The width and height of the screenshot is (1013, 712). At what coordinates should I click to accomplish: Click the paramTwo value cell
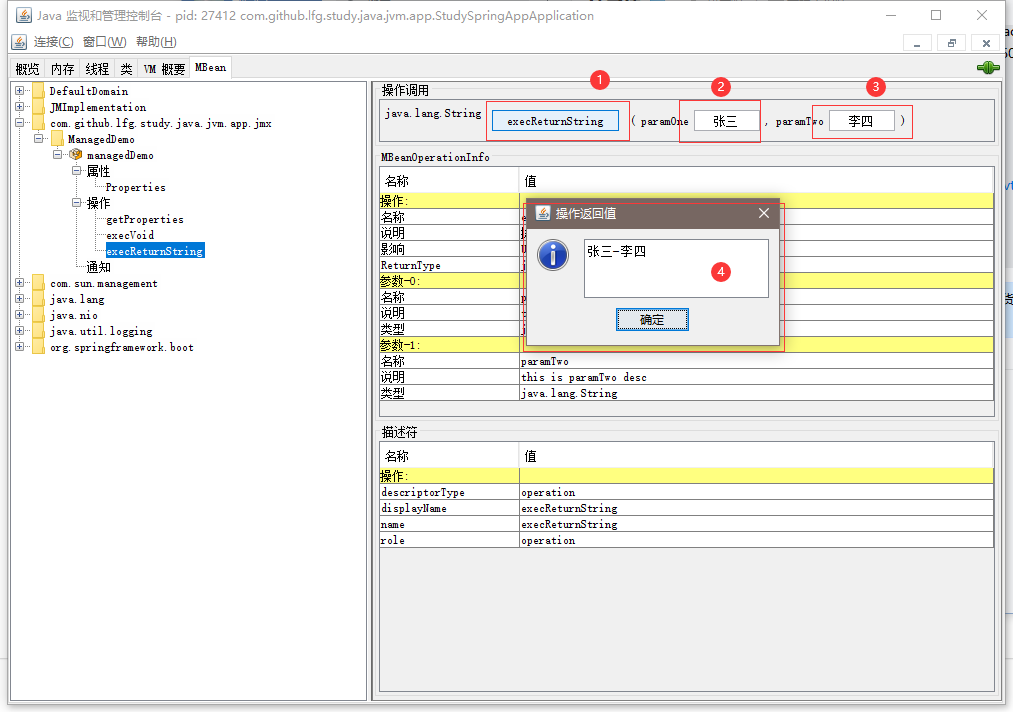click(x=757, y=361)
